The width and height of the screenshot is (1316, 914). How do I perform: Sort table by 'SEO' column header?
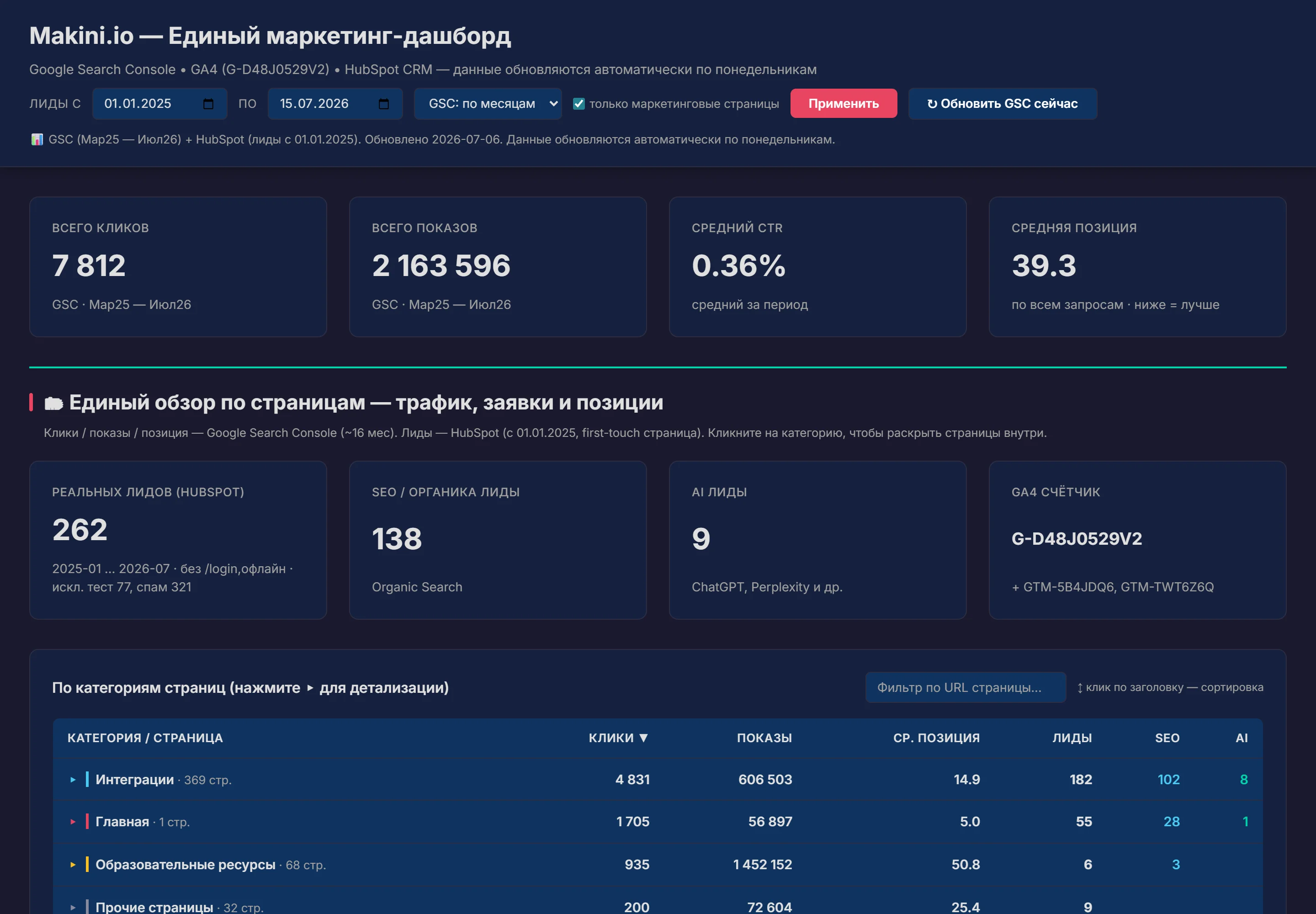[1167, 738]
